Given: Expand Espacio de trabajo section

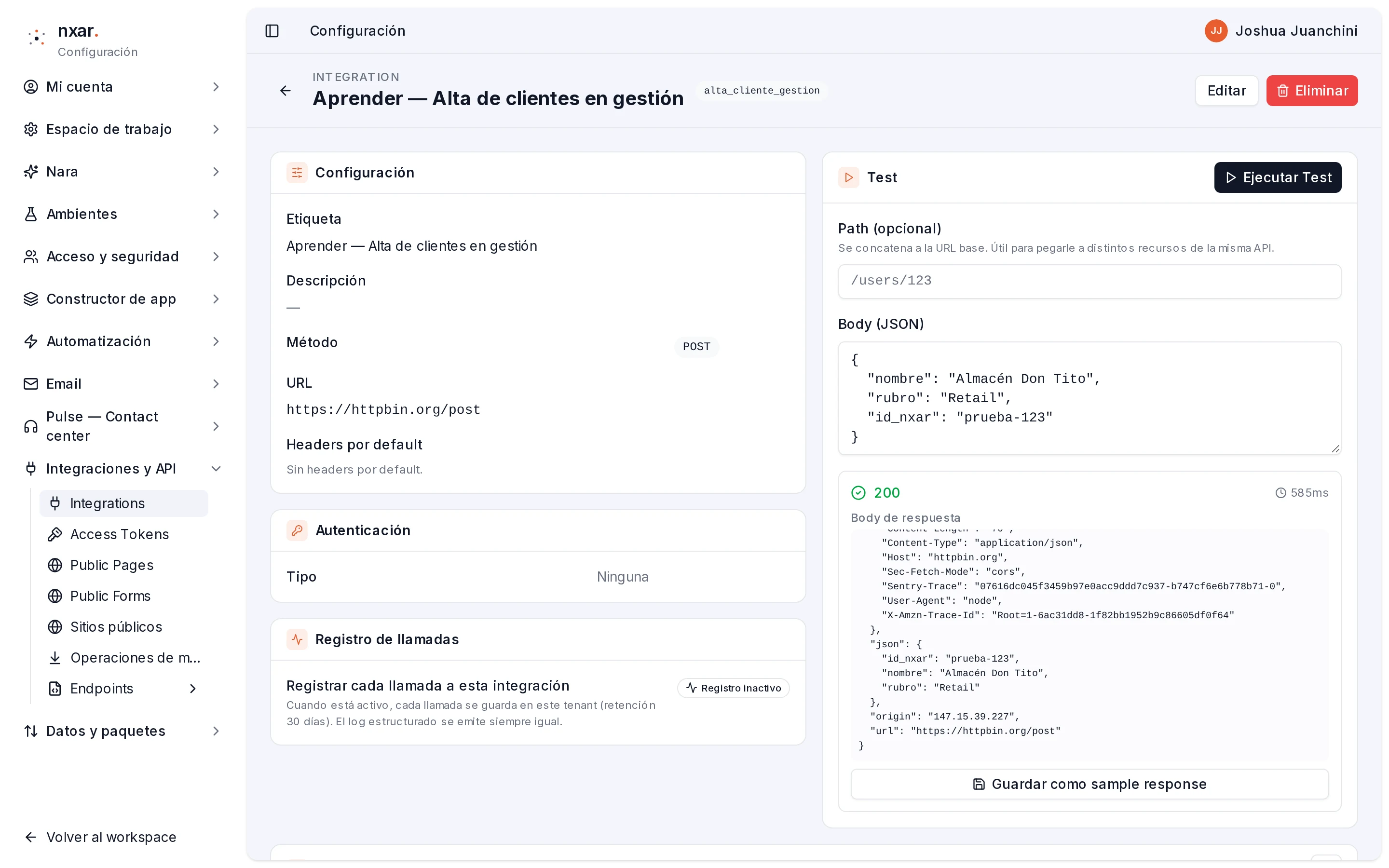Looking at the screenshot, I should (x=123, y=129).
